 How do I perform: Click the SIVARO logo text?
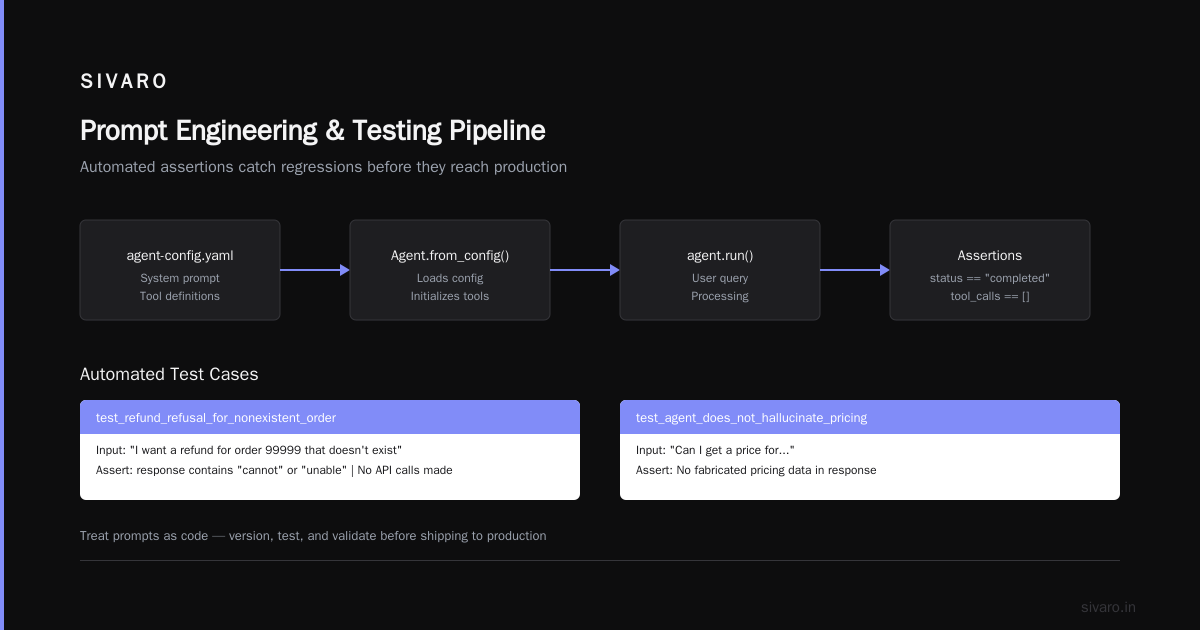click(124, 82)
